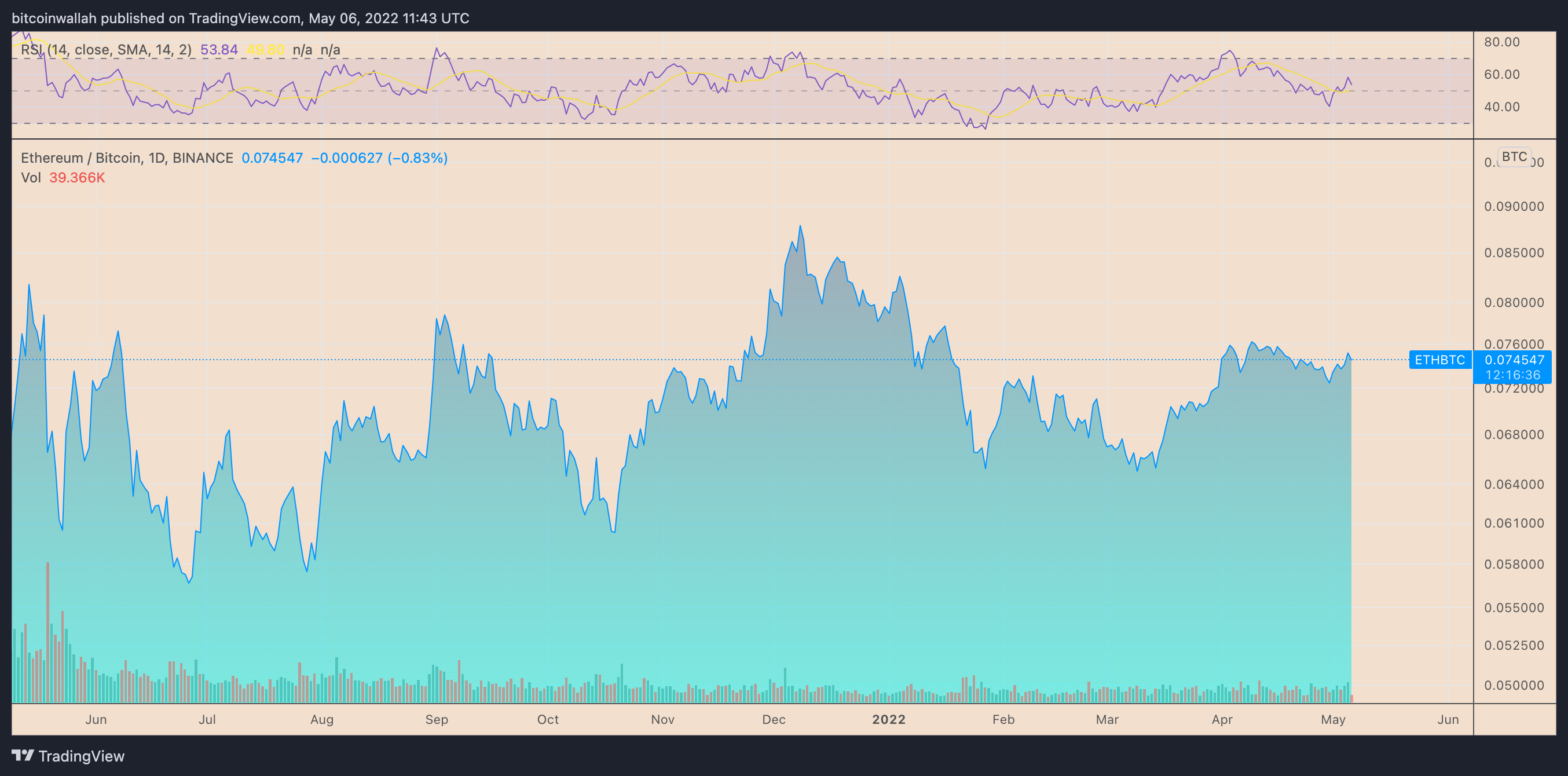Click the bitcoinwallah published header text
The width and height of the screenshot is (1568, 776).
click(240, 19)
